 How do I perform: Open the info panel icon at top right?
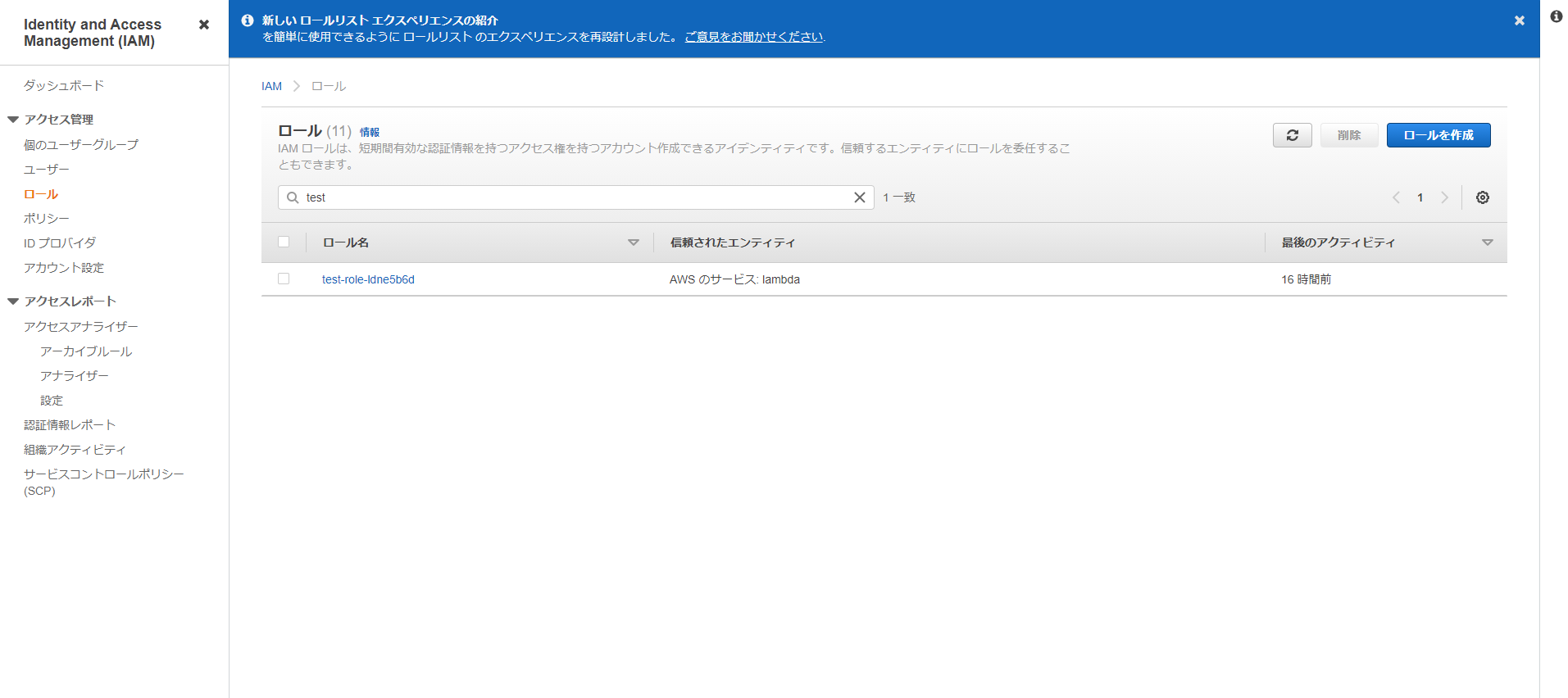click(1556, 16)
